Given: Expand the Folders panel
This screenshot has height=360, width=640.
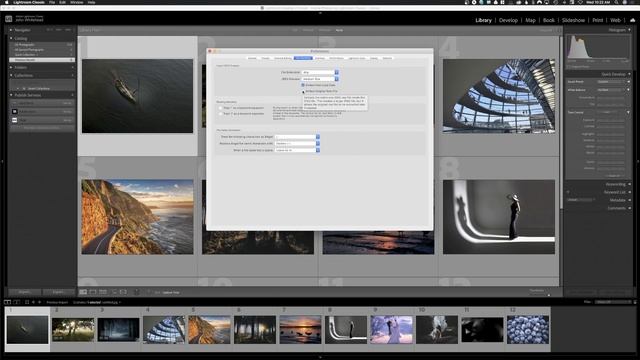Looking at the screenshot, I should tap(11, 67).
